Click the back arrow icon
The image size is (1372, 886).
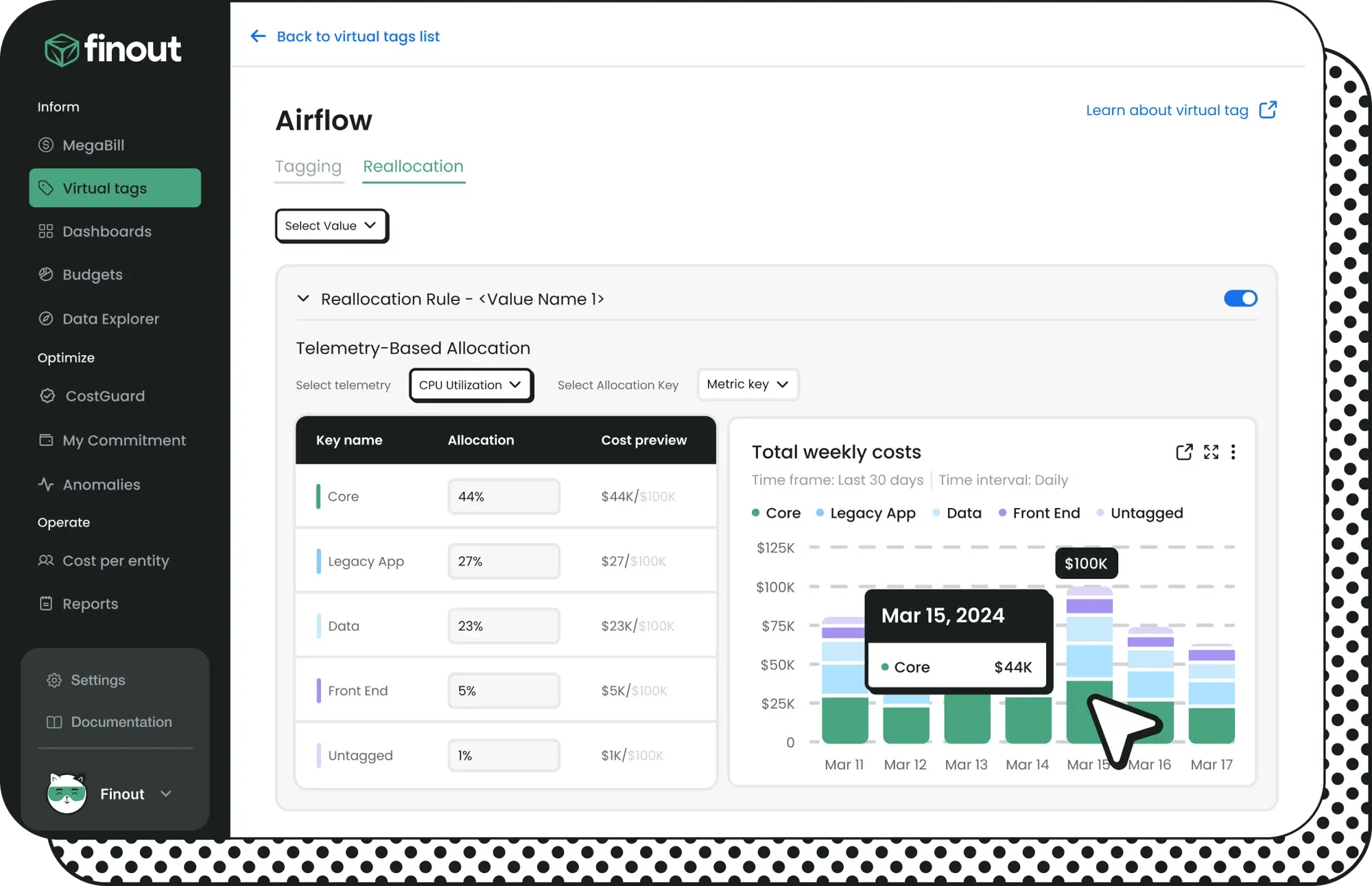click(258, 36)
